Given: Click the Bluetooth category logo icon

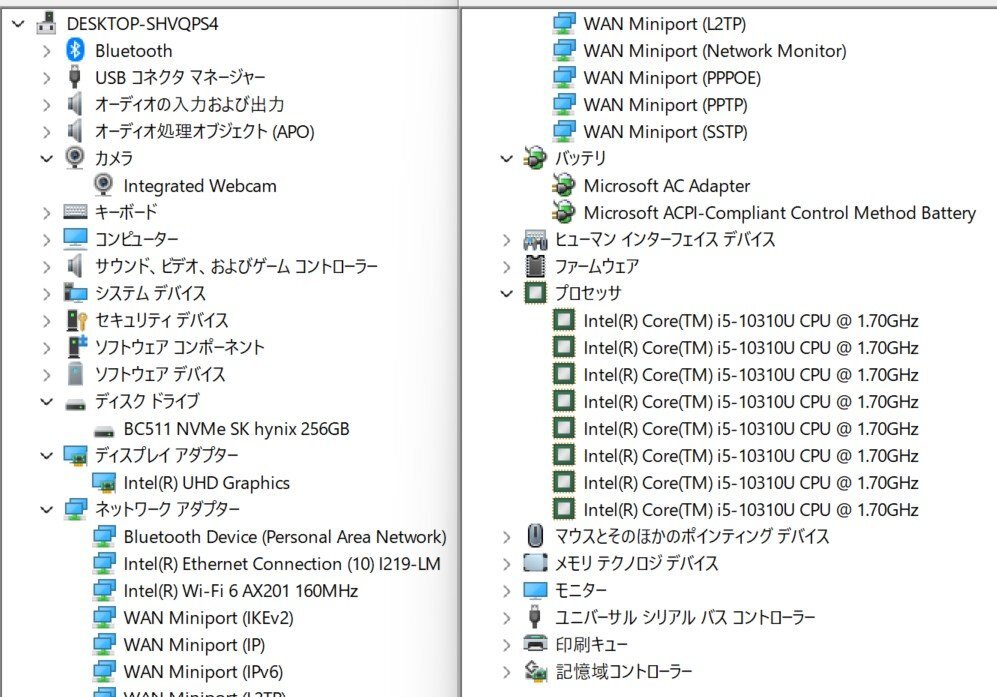Looking at the screenshot, I should (x=75, y=50).
